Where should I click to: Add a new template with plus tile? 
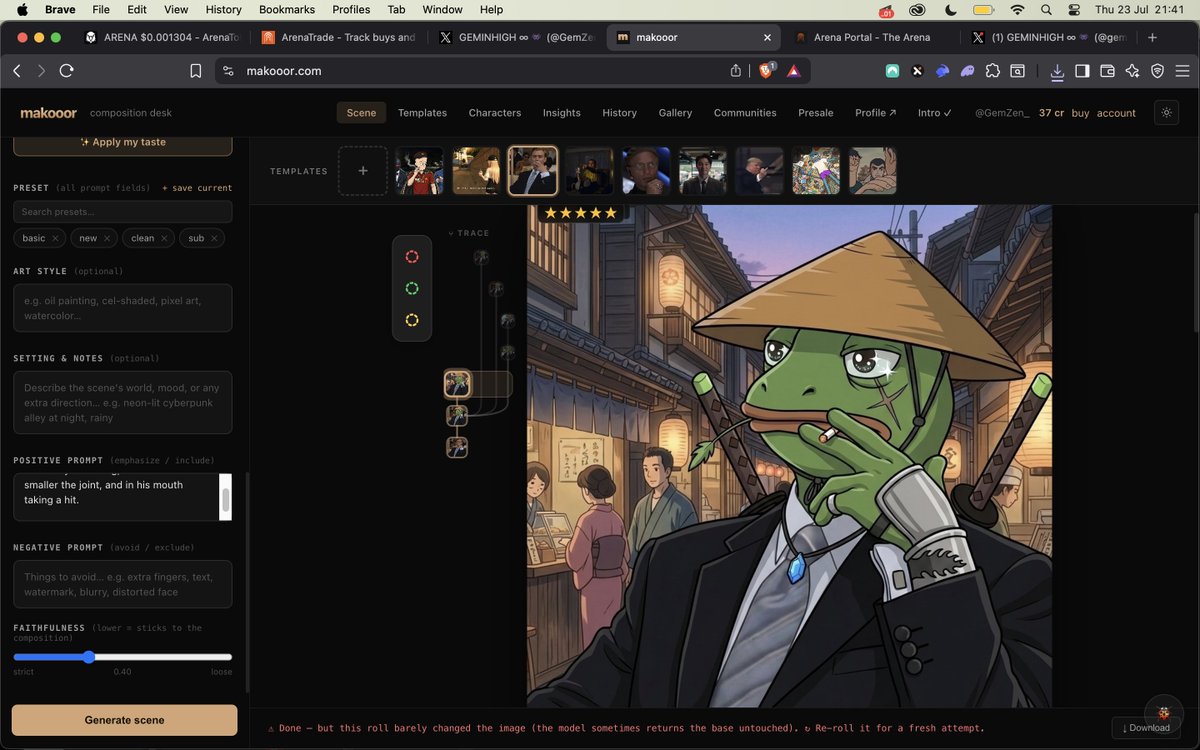pos(363,171)
